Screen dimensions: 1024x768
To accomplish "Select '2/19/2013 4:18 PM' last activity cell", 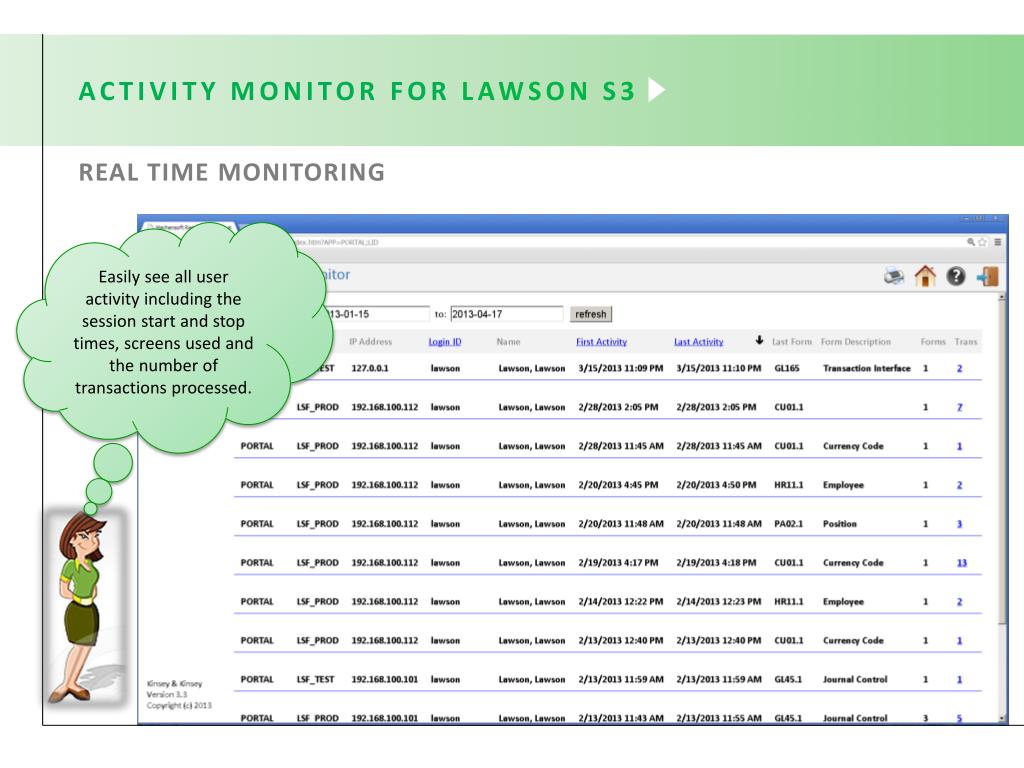I will [716, 562].
